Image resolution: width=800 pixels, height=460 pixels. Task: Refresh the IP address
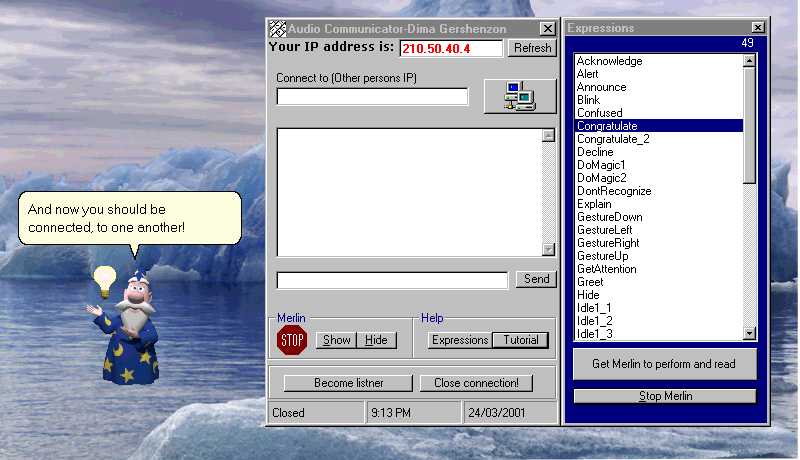click(532, 48)
